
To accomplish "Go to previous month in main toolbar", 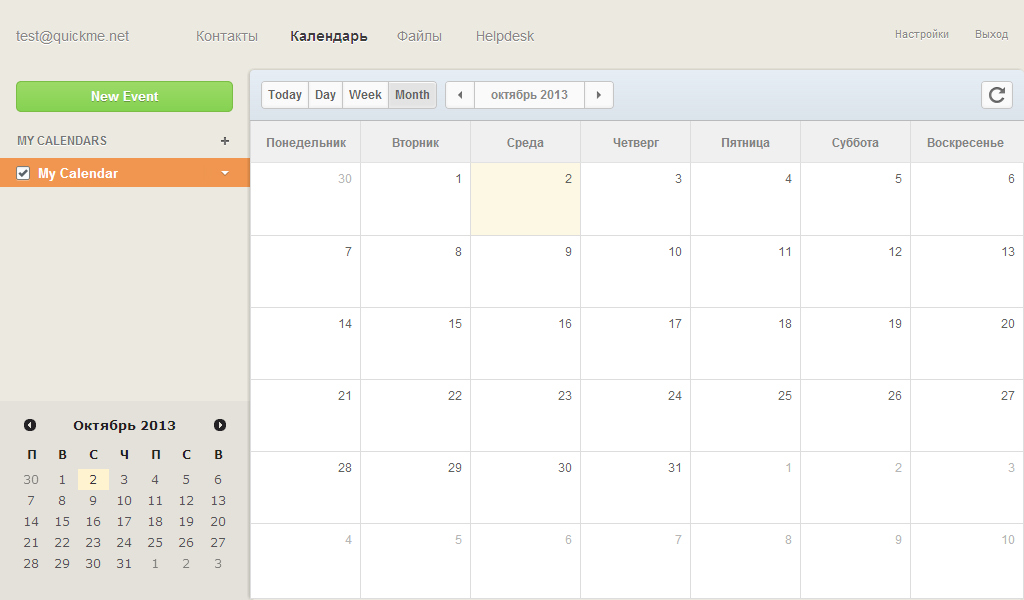I will pos(460,95).
